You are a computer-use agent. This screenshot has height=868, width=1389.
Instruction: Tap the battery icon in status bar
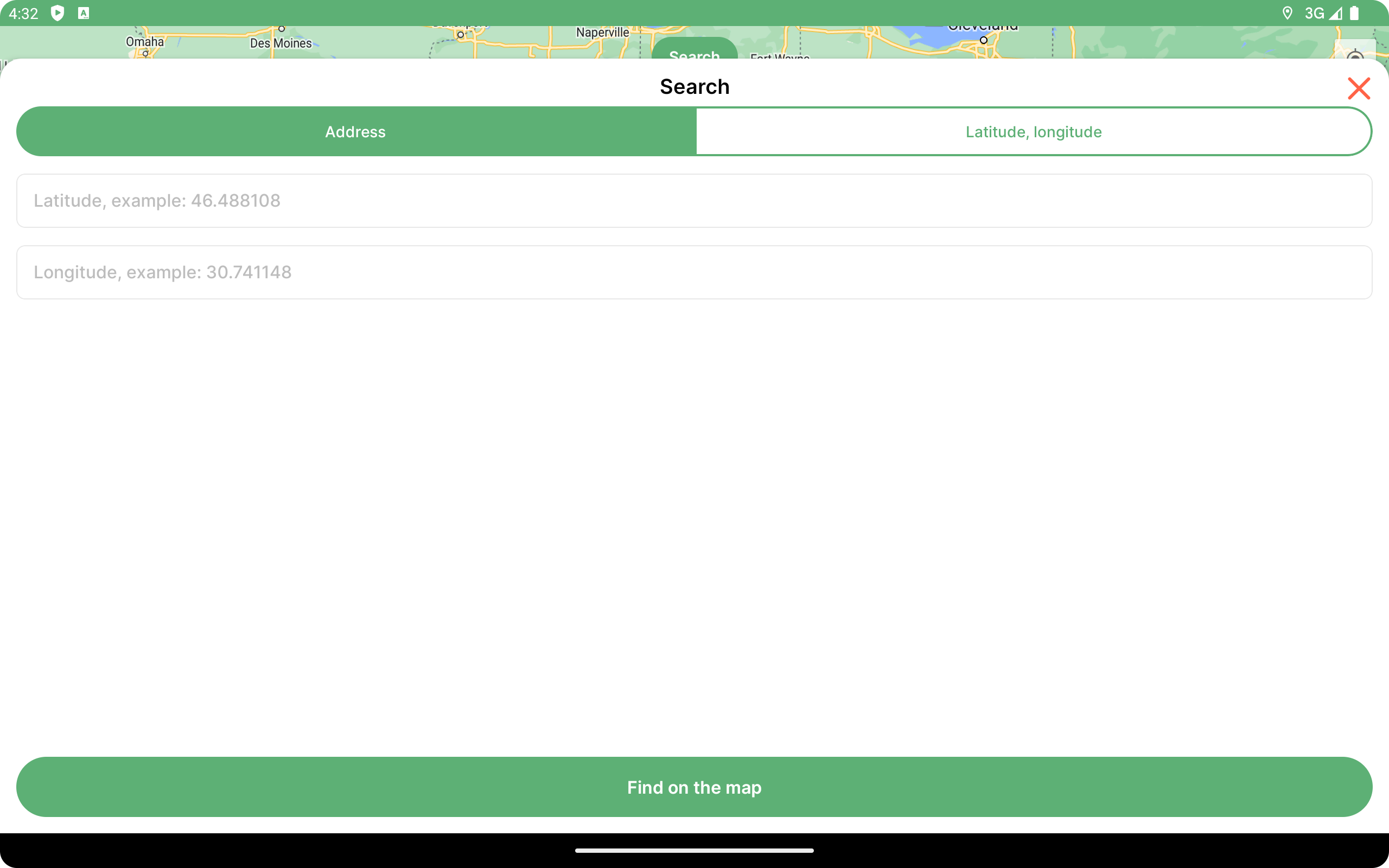point(1355,13)
